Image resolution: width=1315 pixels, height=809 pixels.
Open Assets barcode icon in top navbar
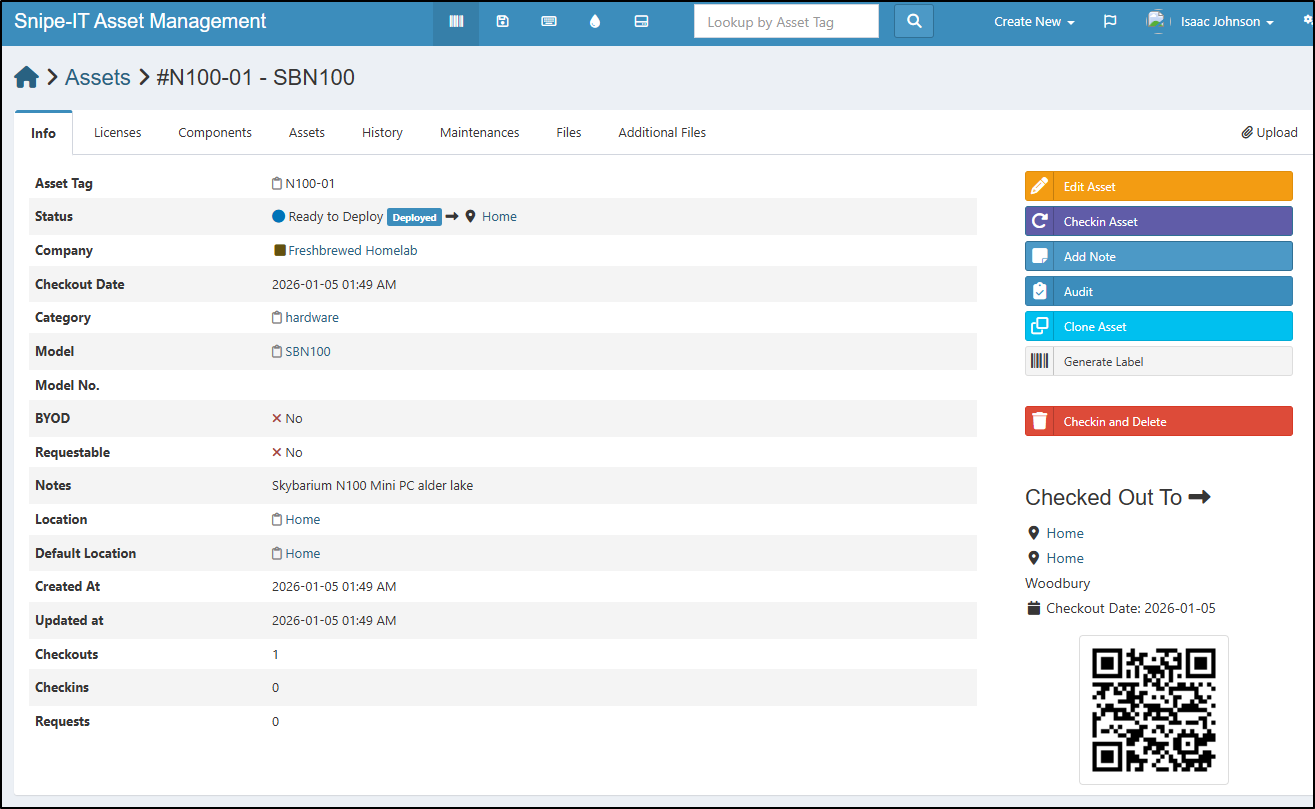(456, 22)
